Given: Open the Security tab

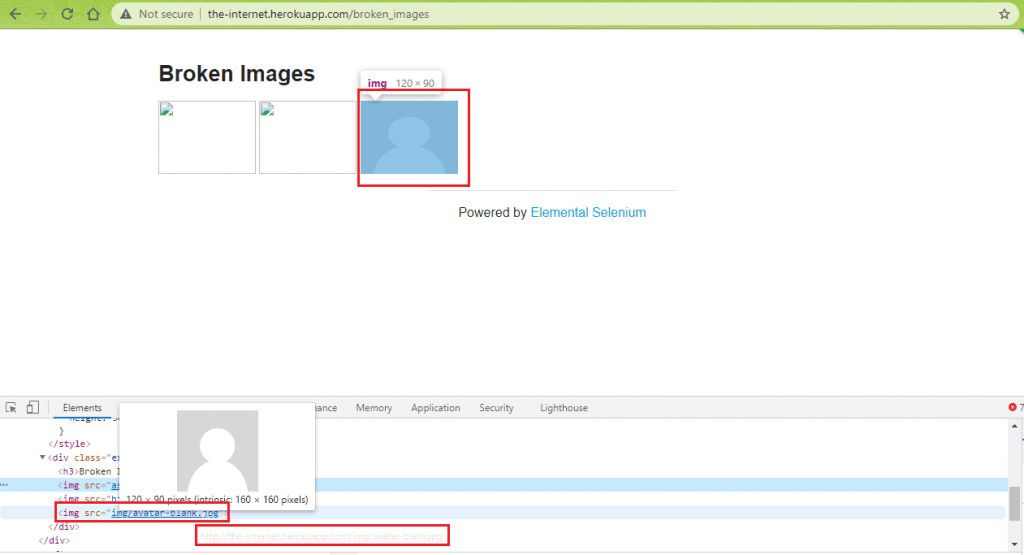Looking at the screenshot, I should point(496,407).
